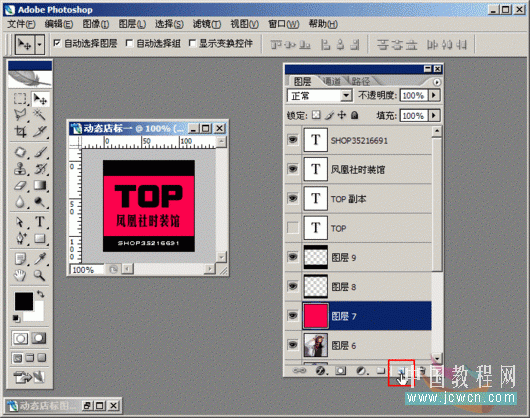Select the Brush tool
This screenshot has height=418, width=530.
tap(40, 152)
